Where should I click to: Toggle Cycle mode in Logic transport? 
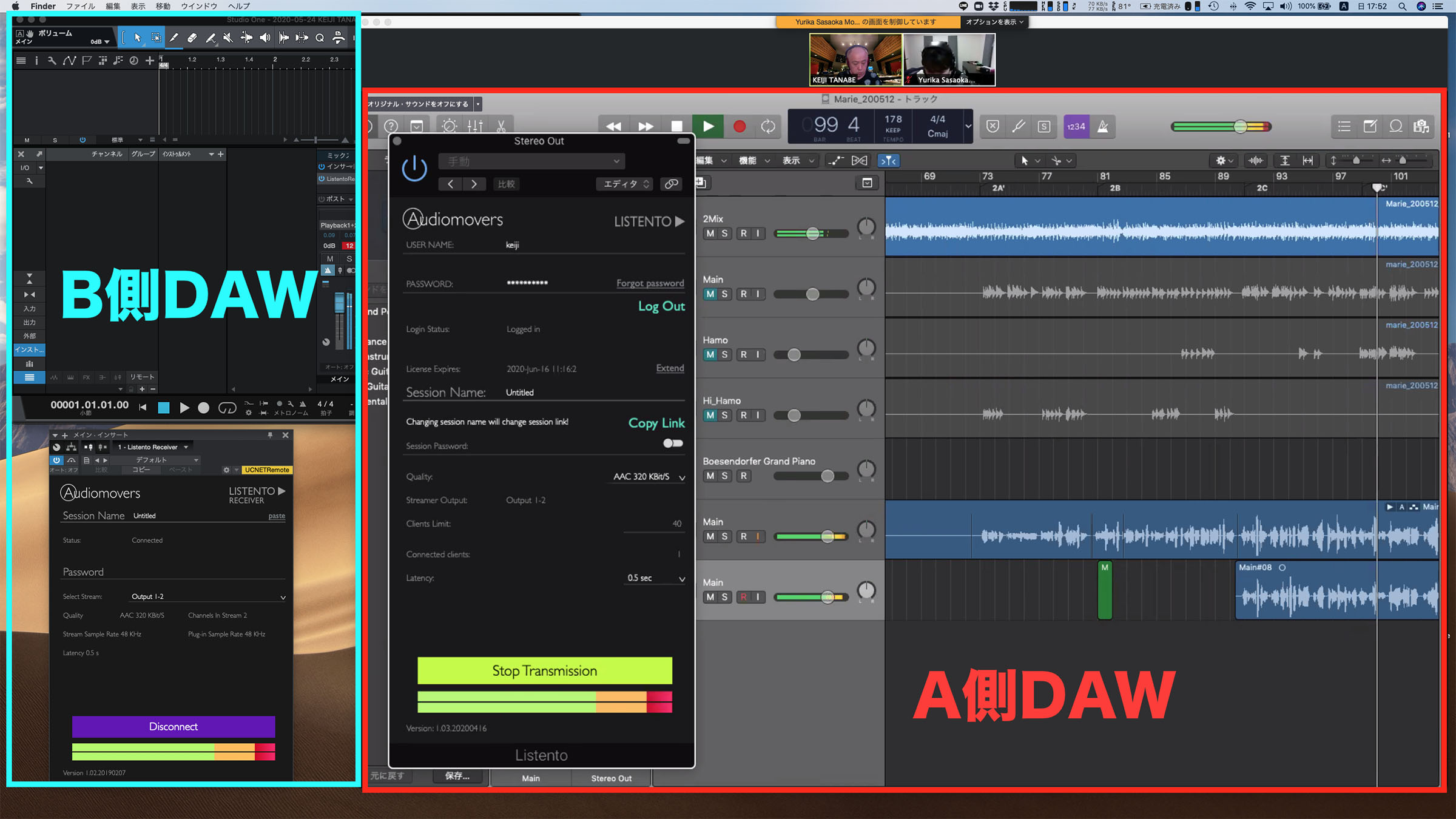(768, 126)
